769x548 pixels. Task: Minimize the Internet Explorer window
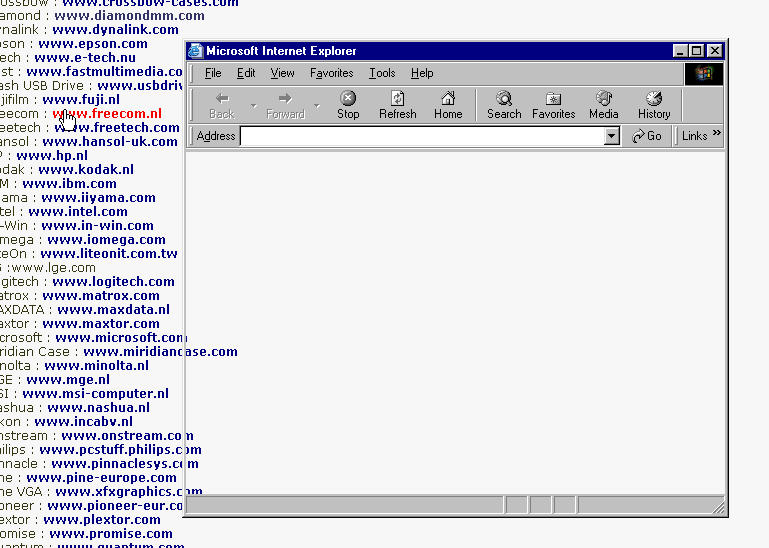tap(680, 51)
